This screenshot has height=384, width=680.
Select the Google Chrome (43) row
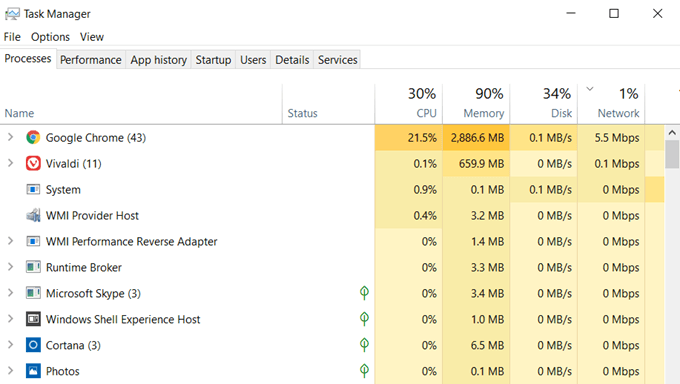(x=332, y=138)
